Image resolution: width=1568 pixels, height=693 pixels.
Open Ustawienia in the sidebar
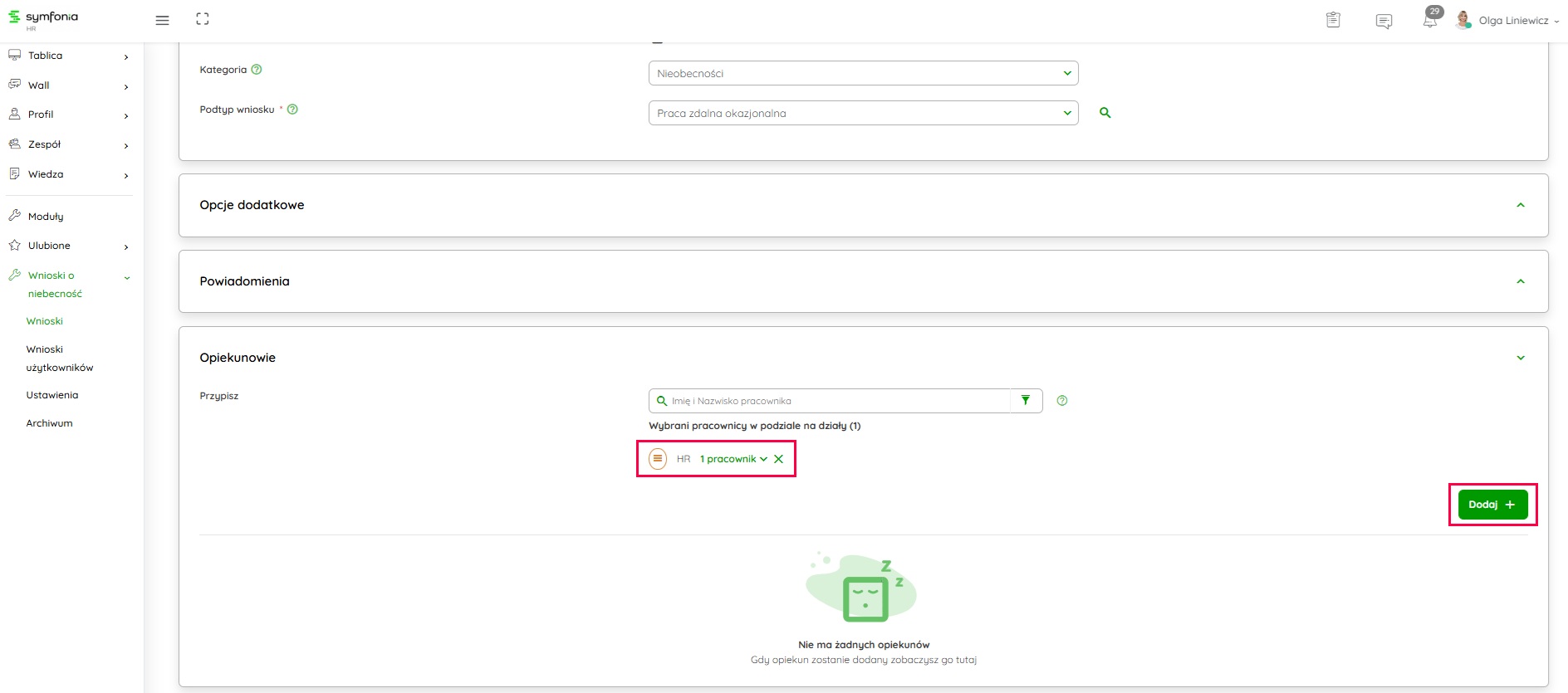52,395
